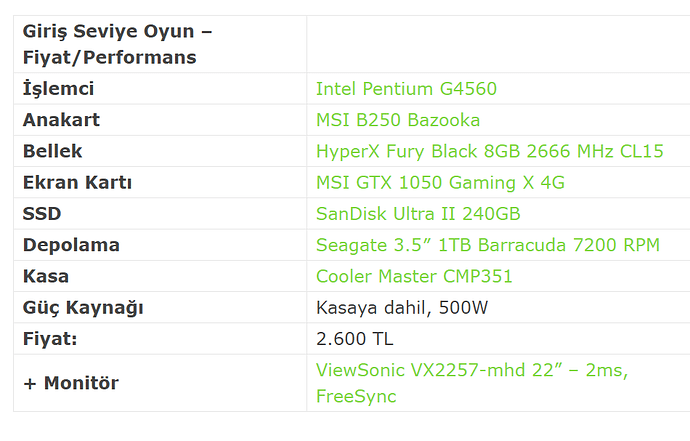Click the Güç Kaynağı row label
Screen dimensions: 690x441
point(83,308)
